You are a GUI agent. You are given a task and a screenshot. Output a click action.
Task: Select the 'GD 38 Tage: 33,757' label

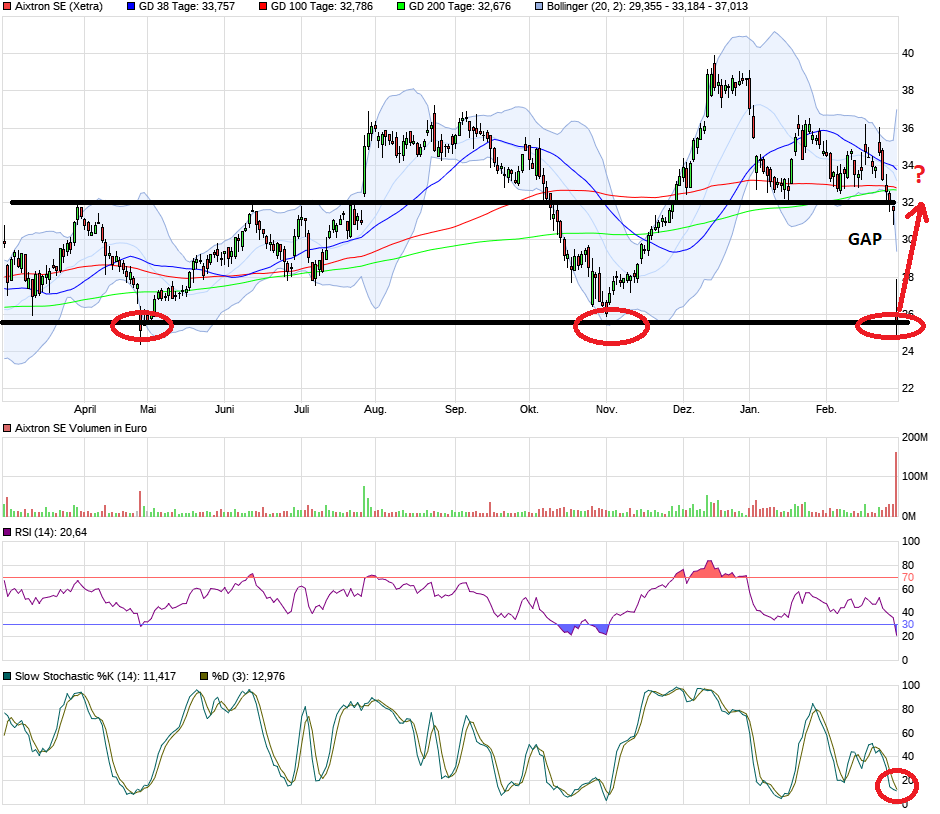(x=187, y=7)
